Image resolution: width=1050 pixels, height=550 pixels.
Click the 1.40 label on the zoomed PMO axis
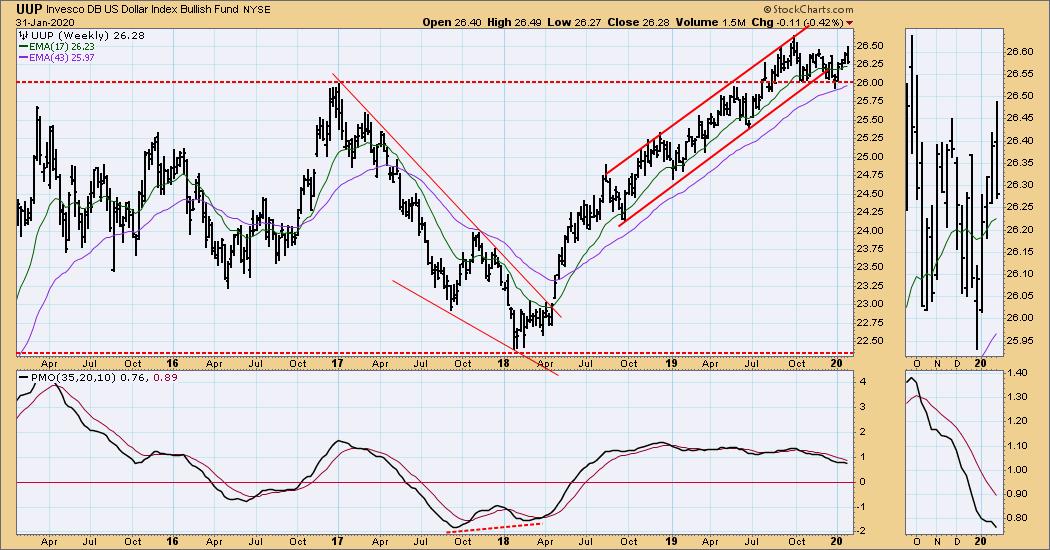[1018, 372]
